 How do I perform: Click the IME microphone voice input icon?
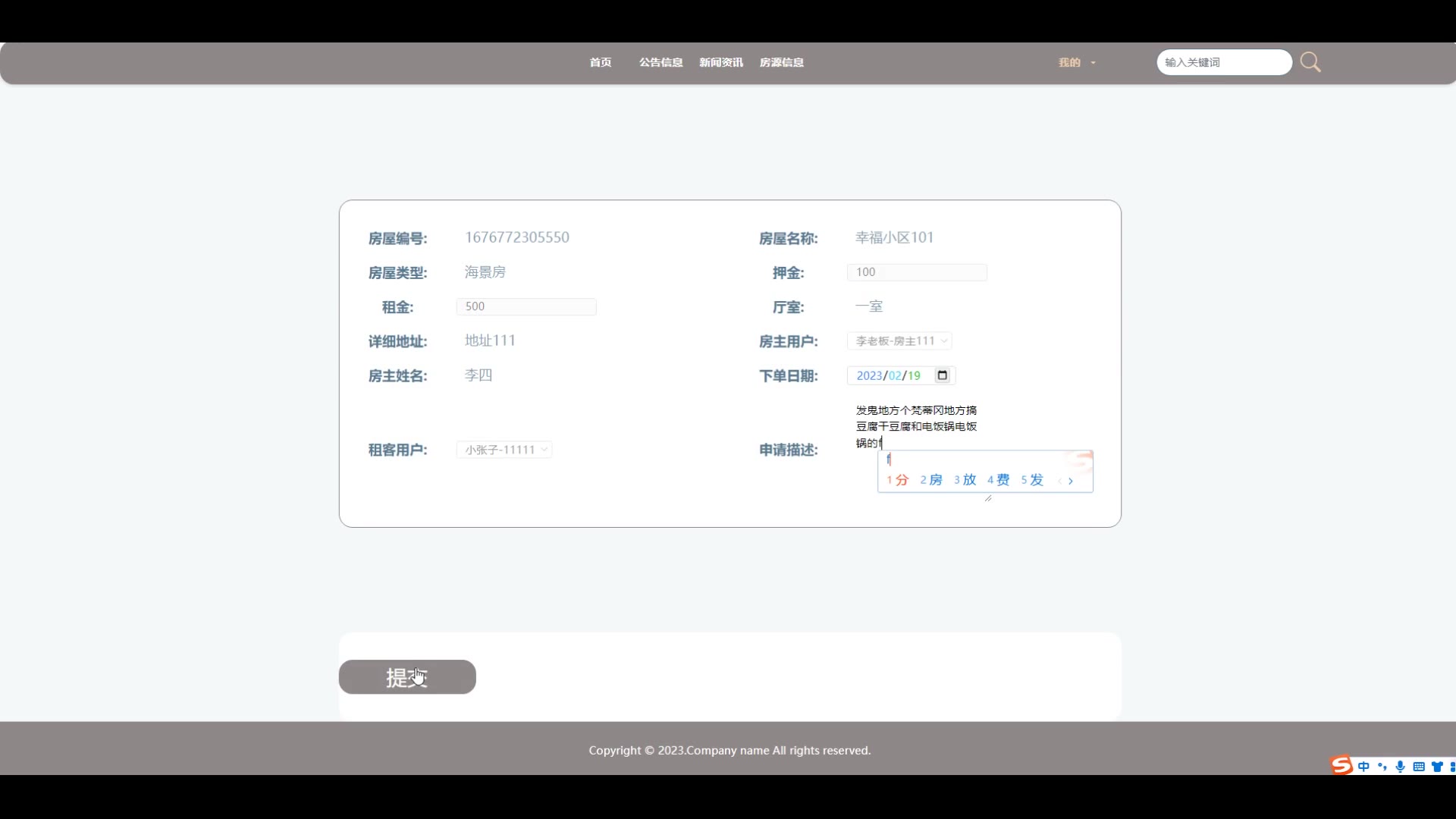tap(1400, 767)
